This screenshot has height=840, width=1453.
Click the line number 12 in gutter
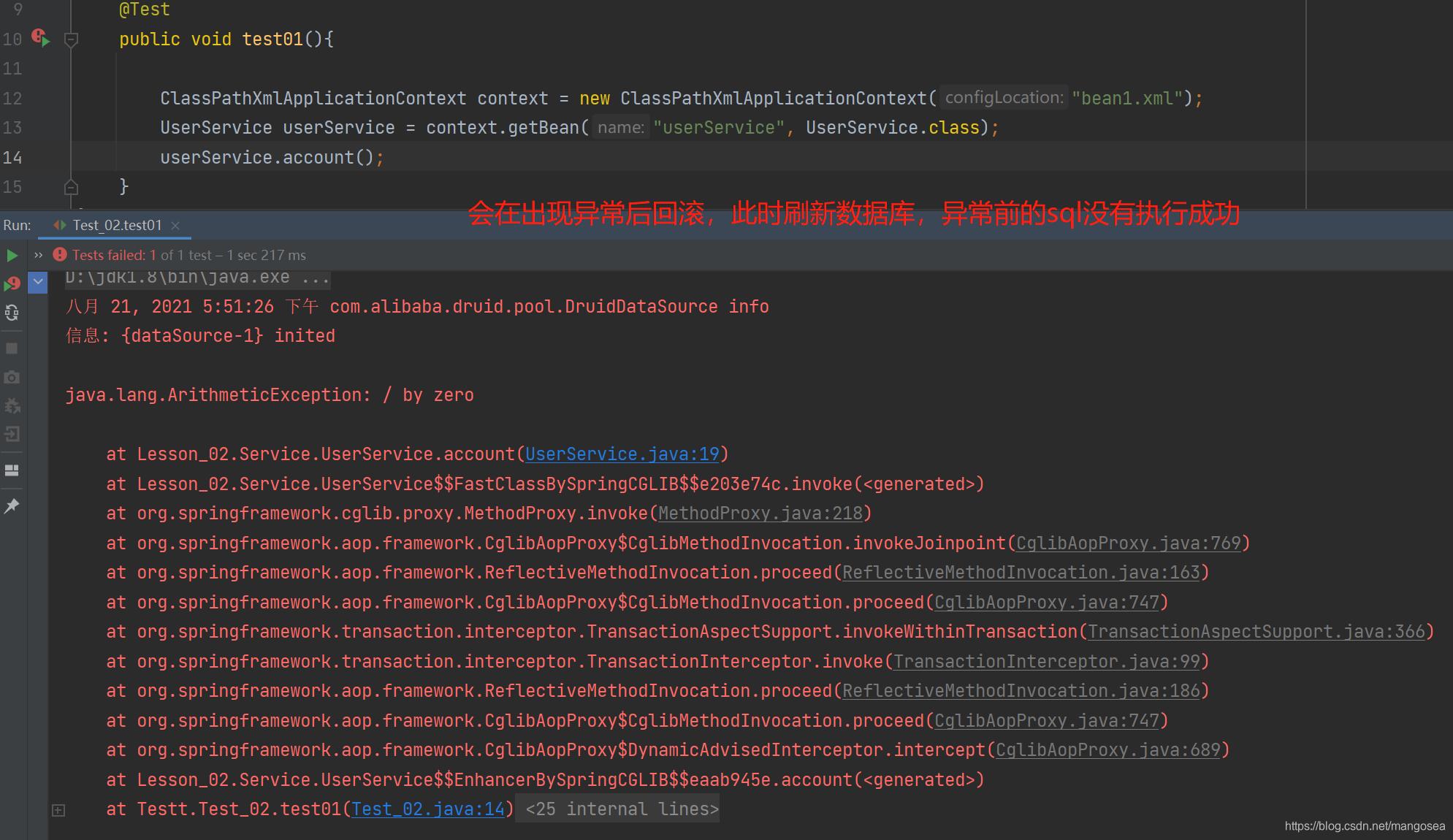click(12, 99)
